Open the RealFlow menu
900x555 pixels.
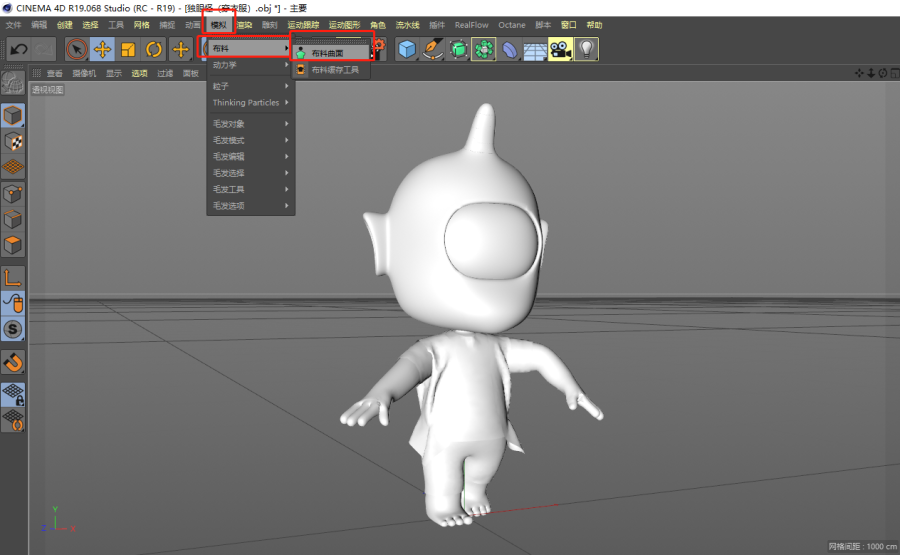coord(471,24)
